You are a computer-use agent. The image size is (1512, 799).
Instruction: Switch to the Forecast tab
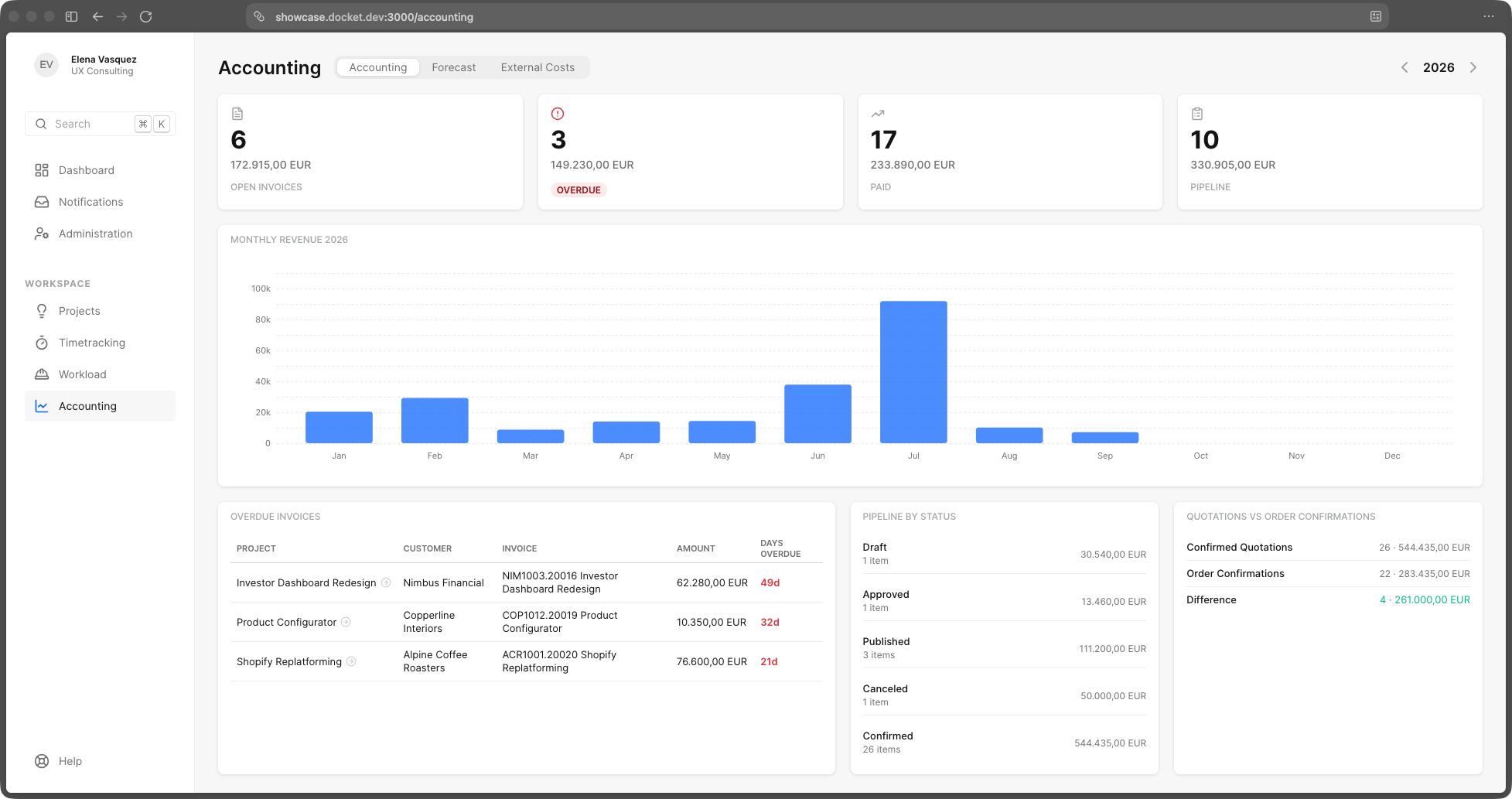[x=454, y=67]
